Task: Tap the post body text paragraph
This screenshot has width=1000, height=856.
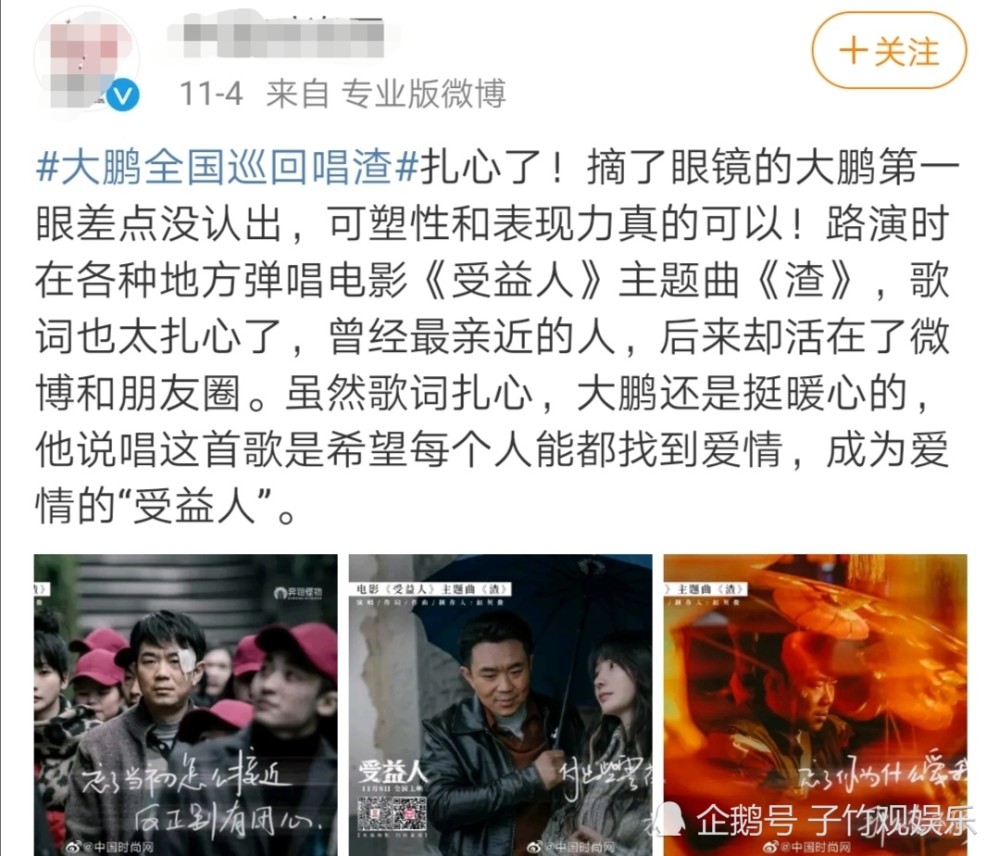Action: 497,336
